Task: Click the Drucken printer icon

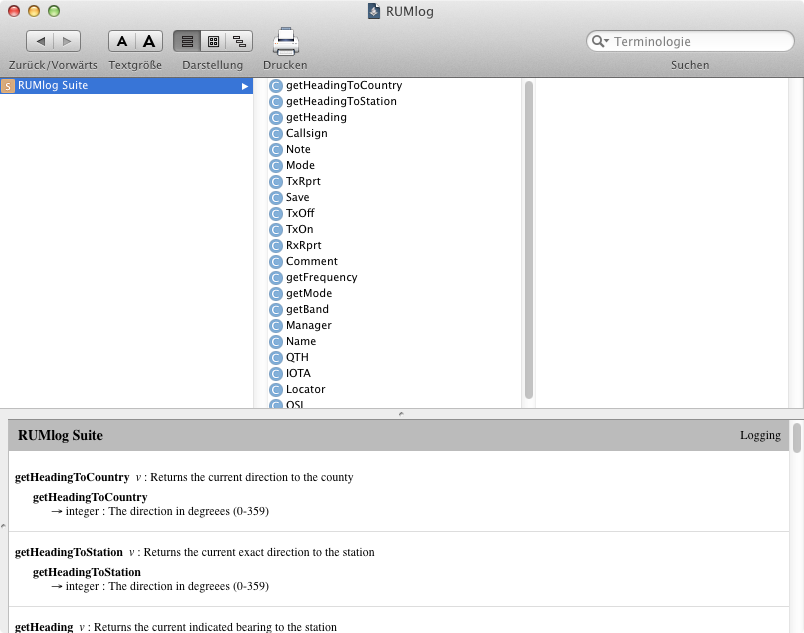Action: [x=286, y=42]
